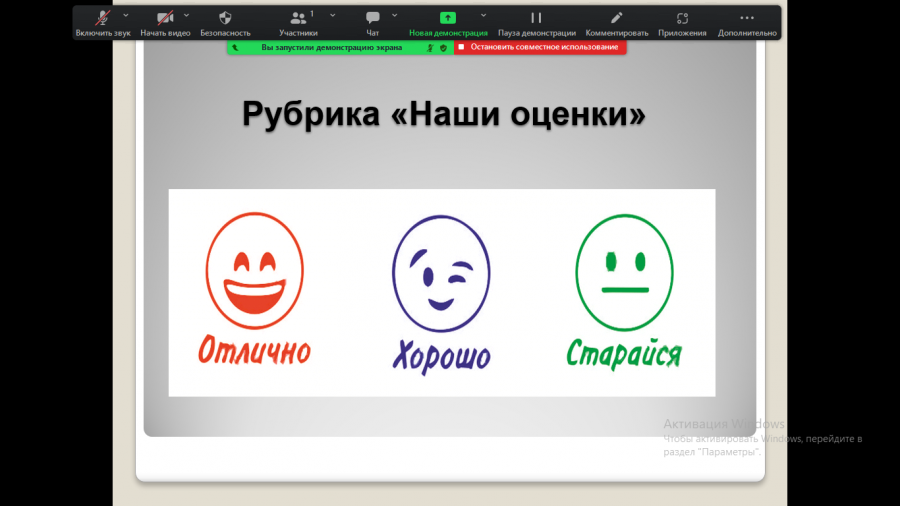Start camera with Начать видео icon

165,19
